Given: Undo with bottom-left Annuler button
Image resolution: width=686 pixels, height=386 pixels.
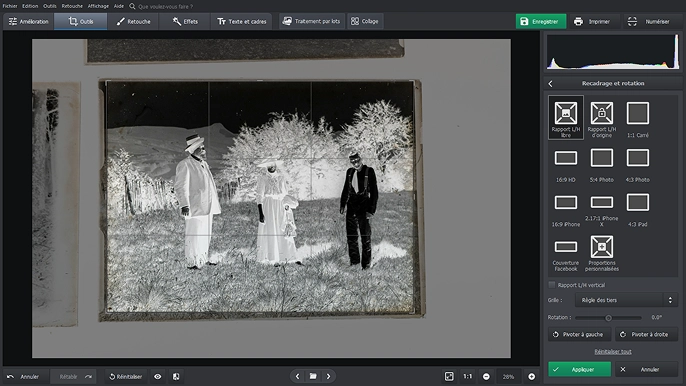Looking at the screenshot, I should tap(24, 376).
